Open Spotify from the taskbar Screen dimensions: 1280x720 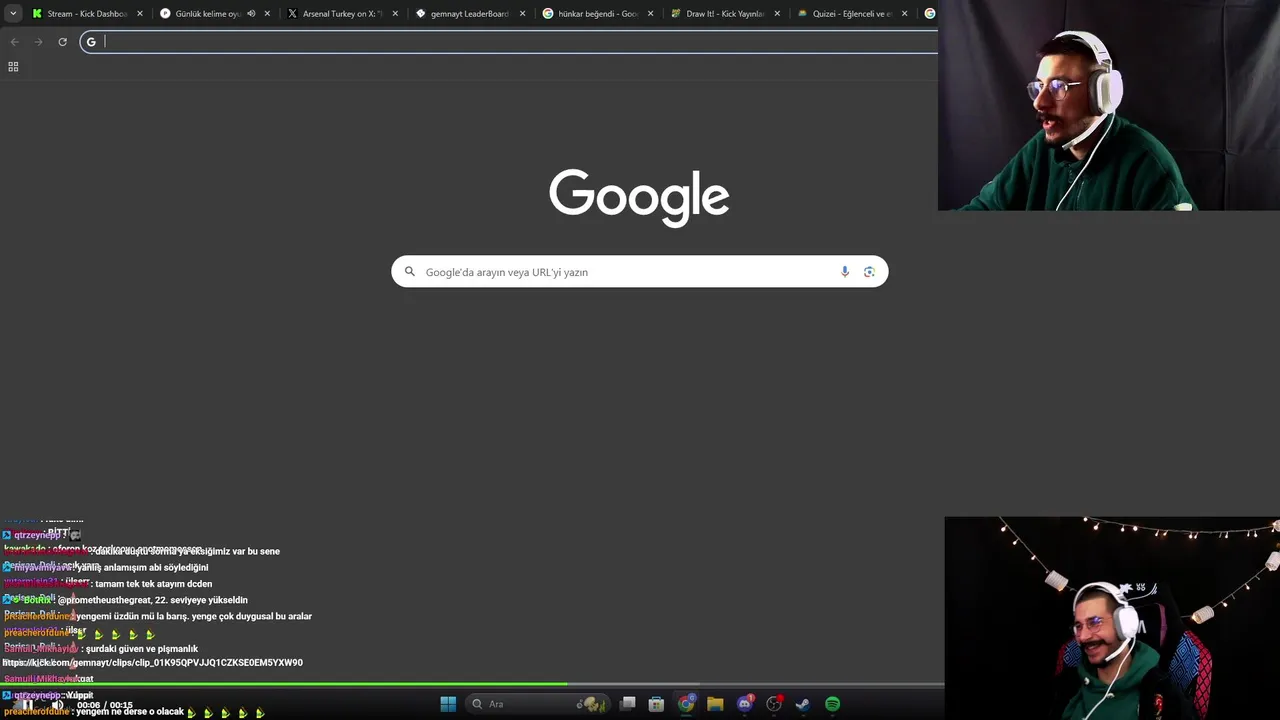click(x=832, y=704)
